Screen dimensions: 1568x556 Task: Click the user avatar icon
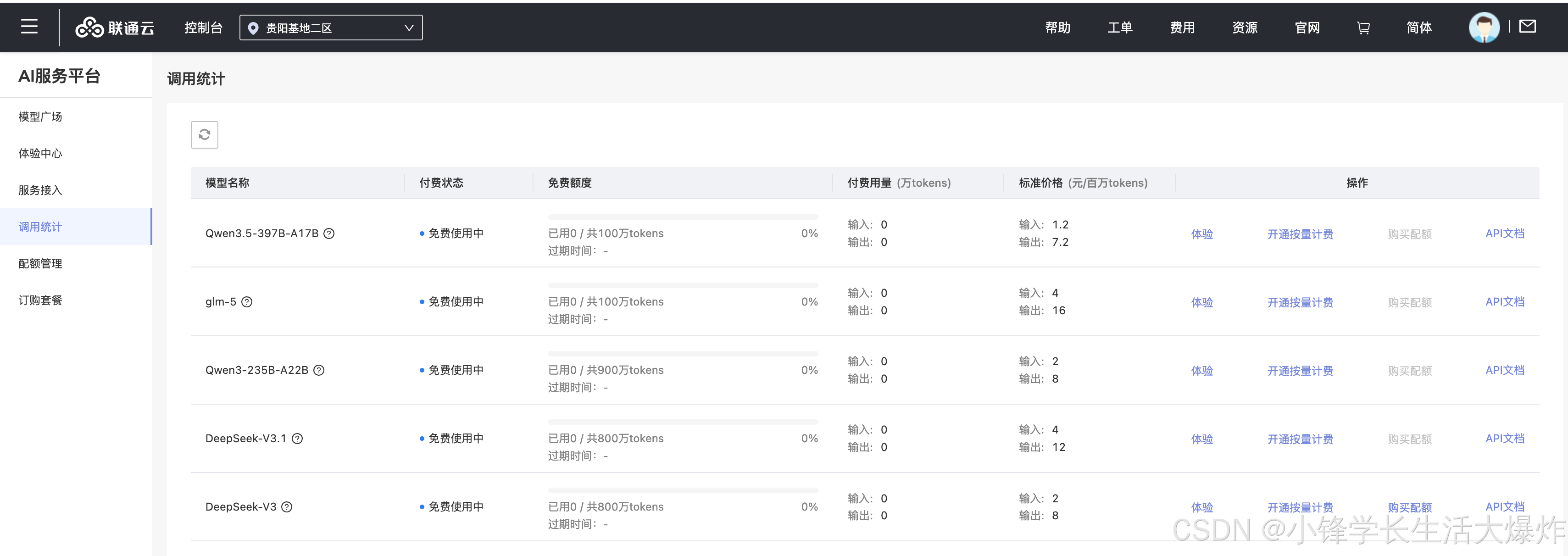[x=1484, y=28]
